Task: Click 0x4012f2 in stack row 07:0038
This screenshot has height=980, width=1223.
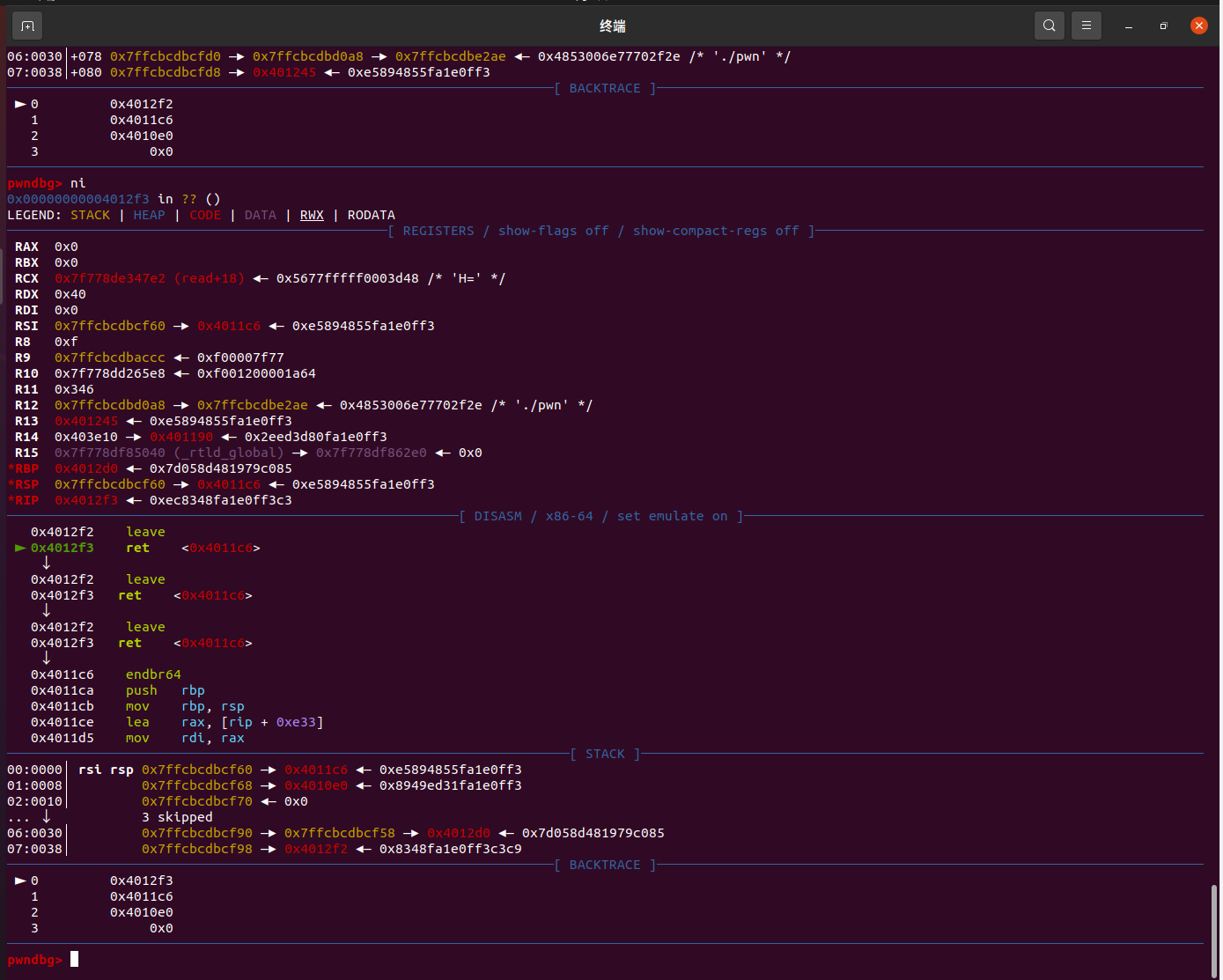Action: pyautogui.click(x=316, y=849)
